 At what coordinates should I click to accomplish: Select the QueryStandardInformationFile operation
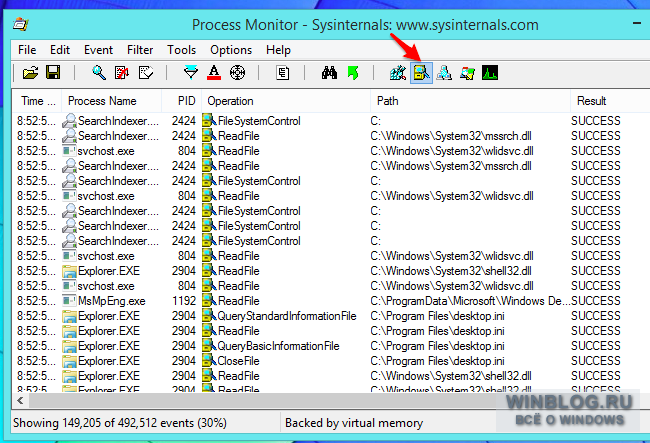(x=287, y=316)
